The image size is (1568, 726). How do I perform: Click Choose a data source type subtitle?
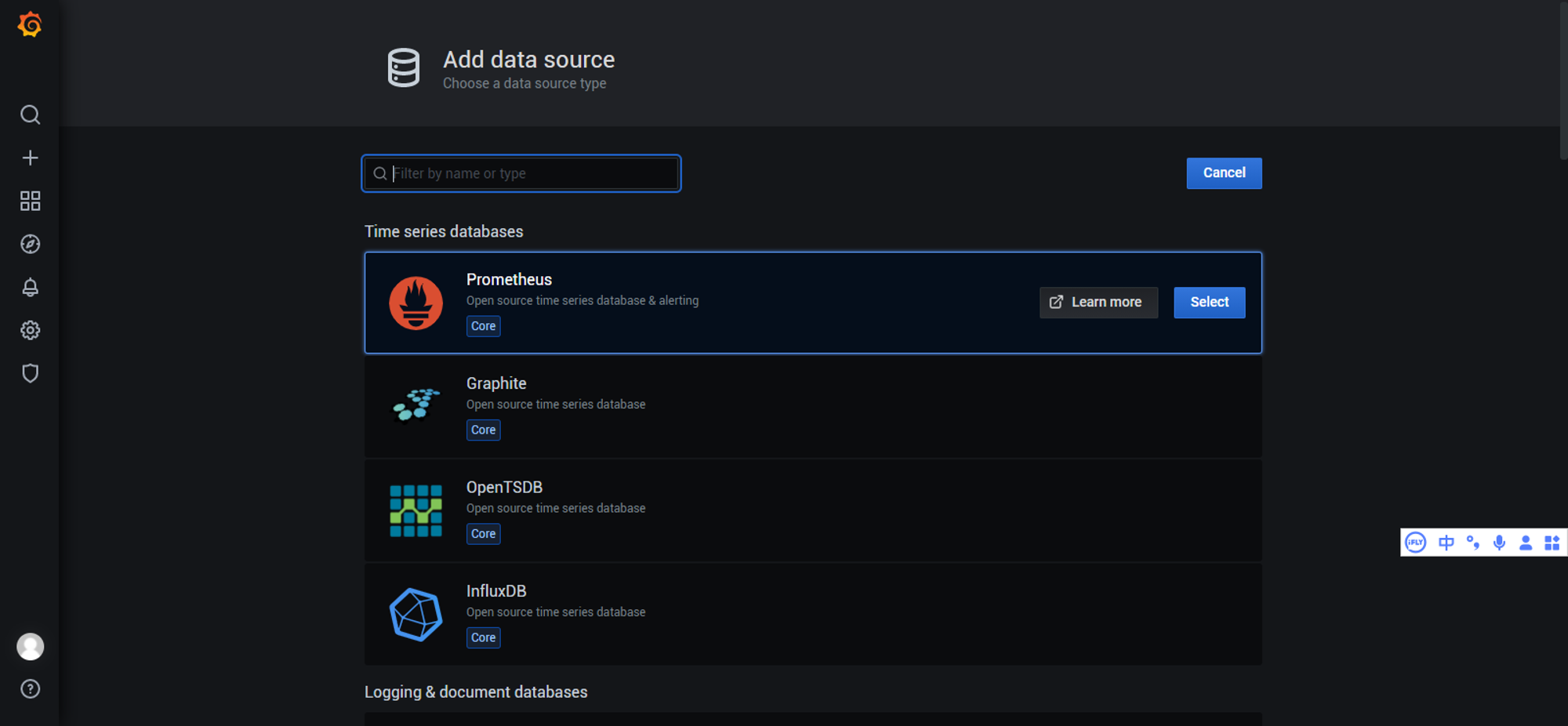click(x=524, y=84)
